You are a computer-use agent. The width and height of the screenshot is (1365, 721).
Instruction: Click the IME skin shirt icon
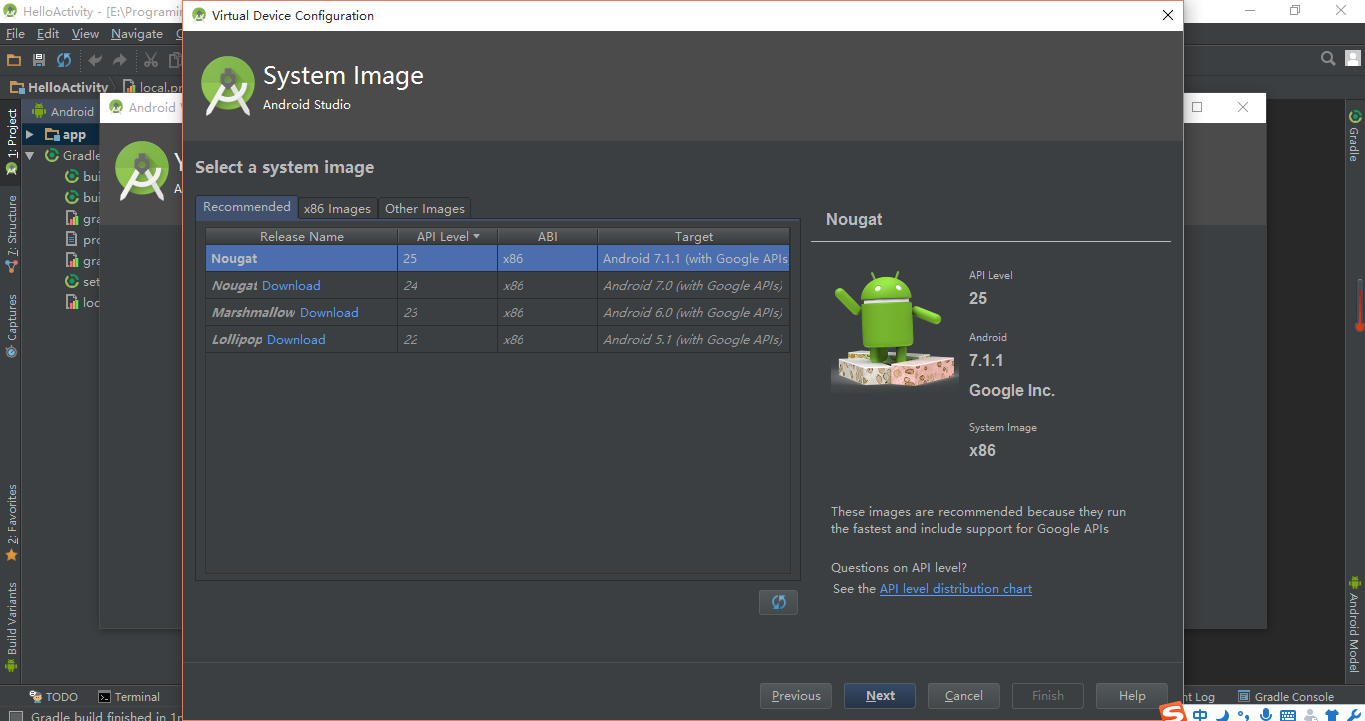click(1332, 714)
